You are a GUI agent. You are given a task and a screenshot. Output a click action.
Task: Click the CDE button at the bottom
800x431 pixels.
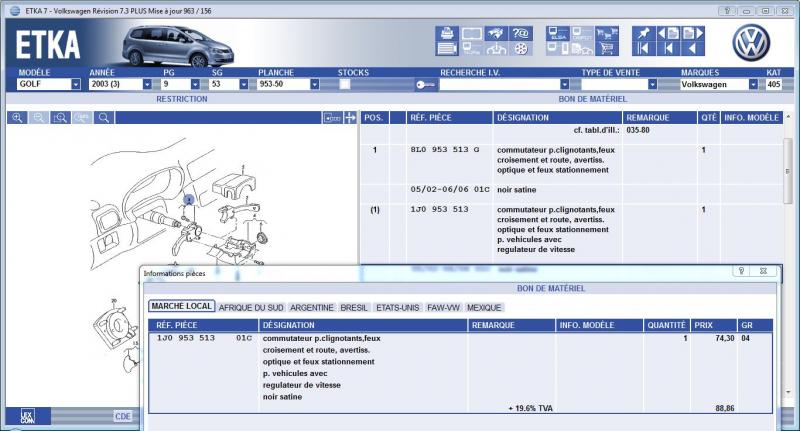(122, 417)
